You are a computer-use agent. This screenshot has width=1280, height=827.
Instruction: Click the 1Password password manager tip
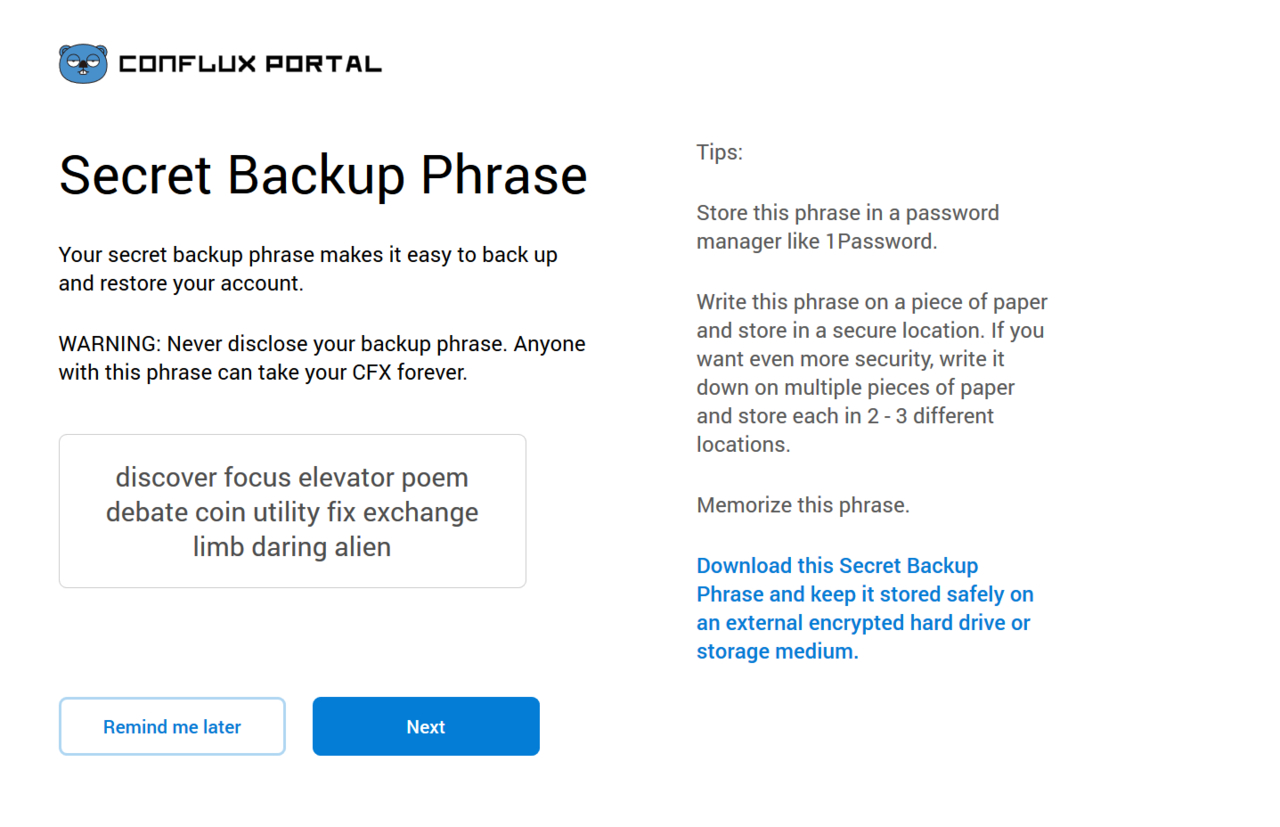coord(847,227)
